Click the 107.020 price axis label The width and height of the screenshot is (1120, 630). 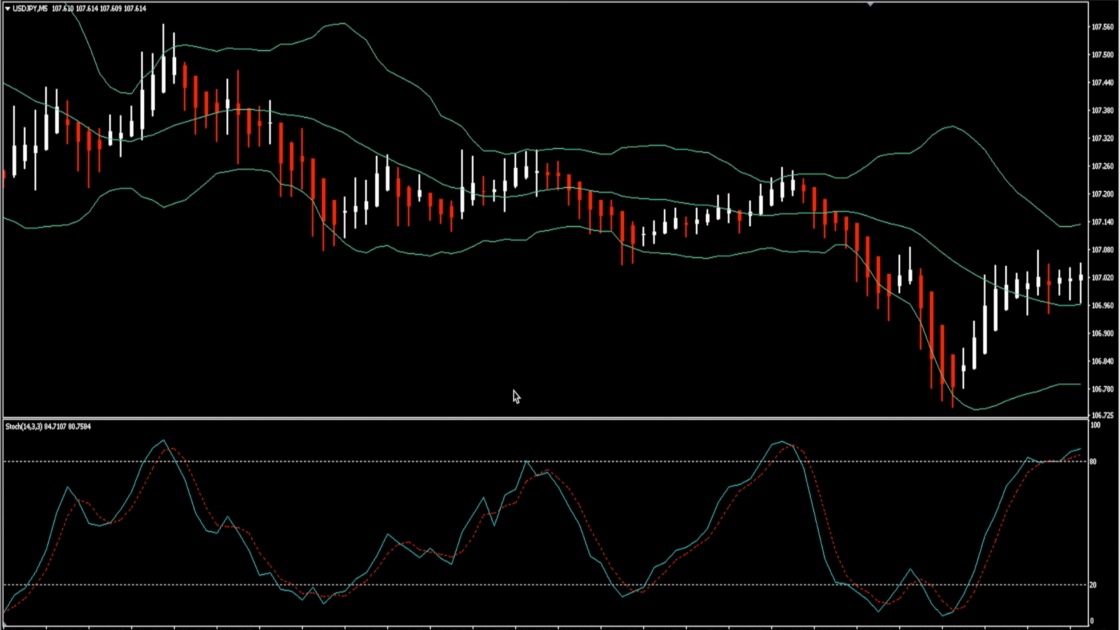tap(1102, 278)
